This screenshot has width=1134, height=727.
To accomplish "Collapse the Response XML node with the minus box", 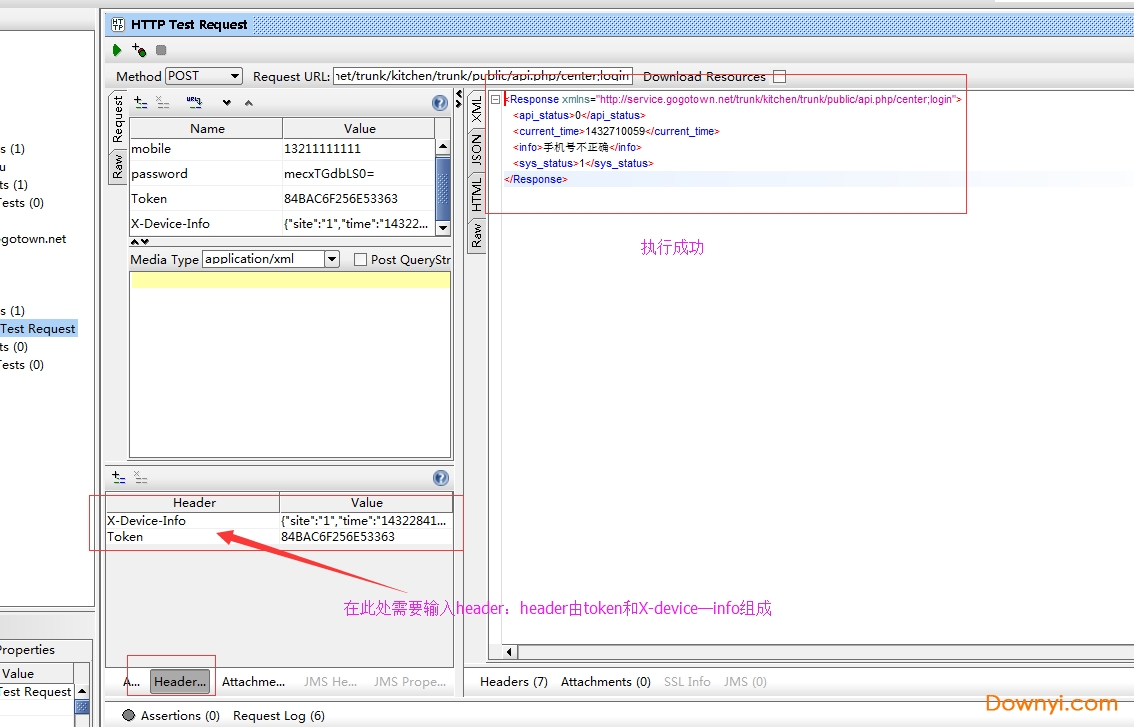I will coord(494,99).
